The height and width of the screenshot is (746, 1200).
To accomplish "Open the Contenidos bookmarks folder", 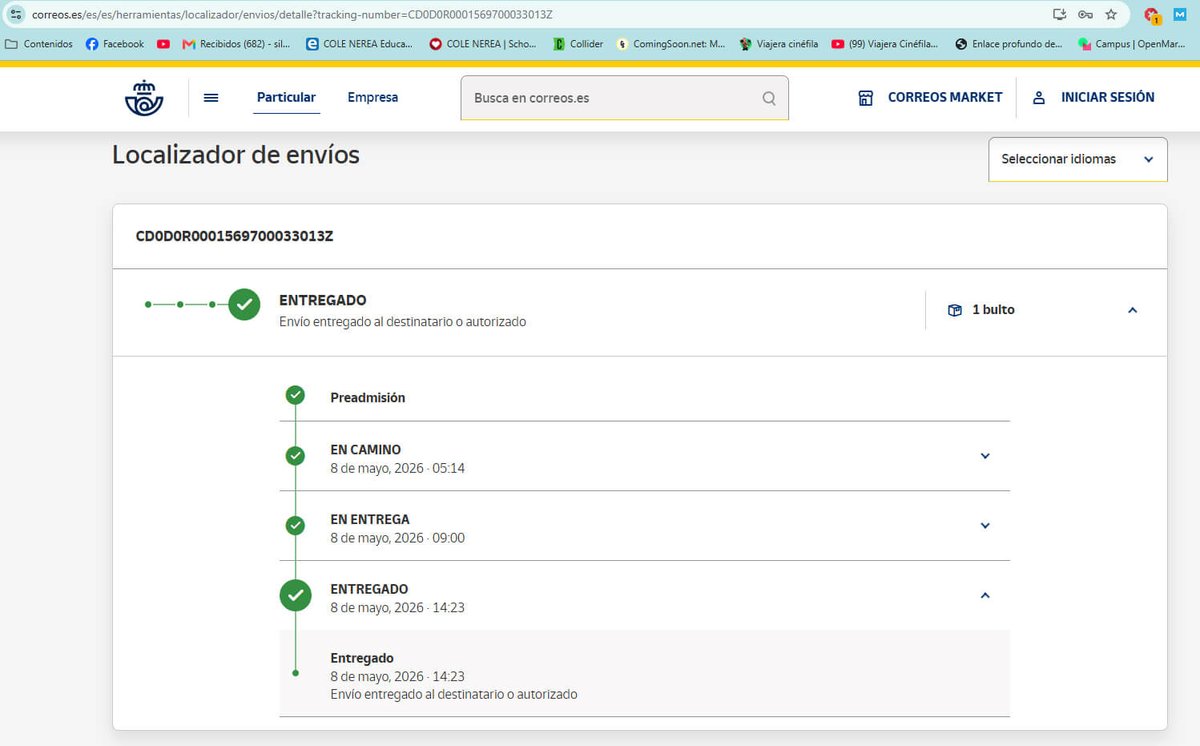I will pyautogui.click(x=39, y=44).
